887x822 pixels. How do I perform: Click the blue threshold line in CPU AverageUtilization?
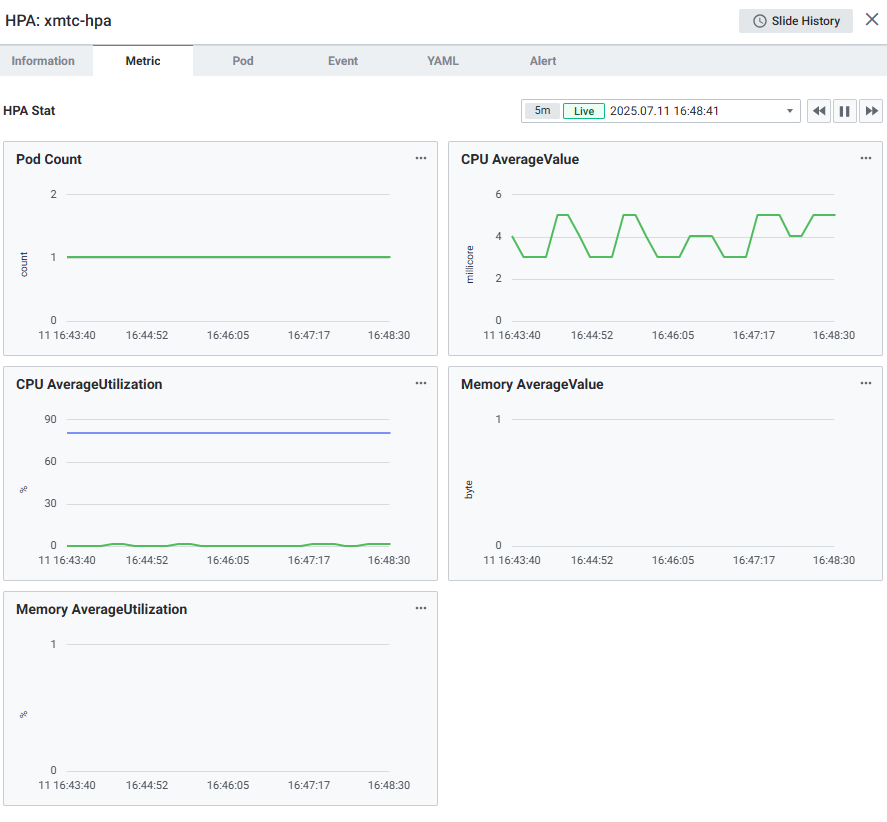(x=228, y=433)
